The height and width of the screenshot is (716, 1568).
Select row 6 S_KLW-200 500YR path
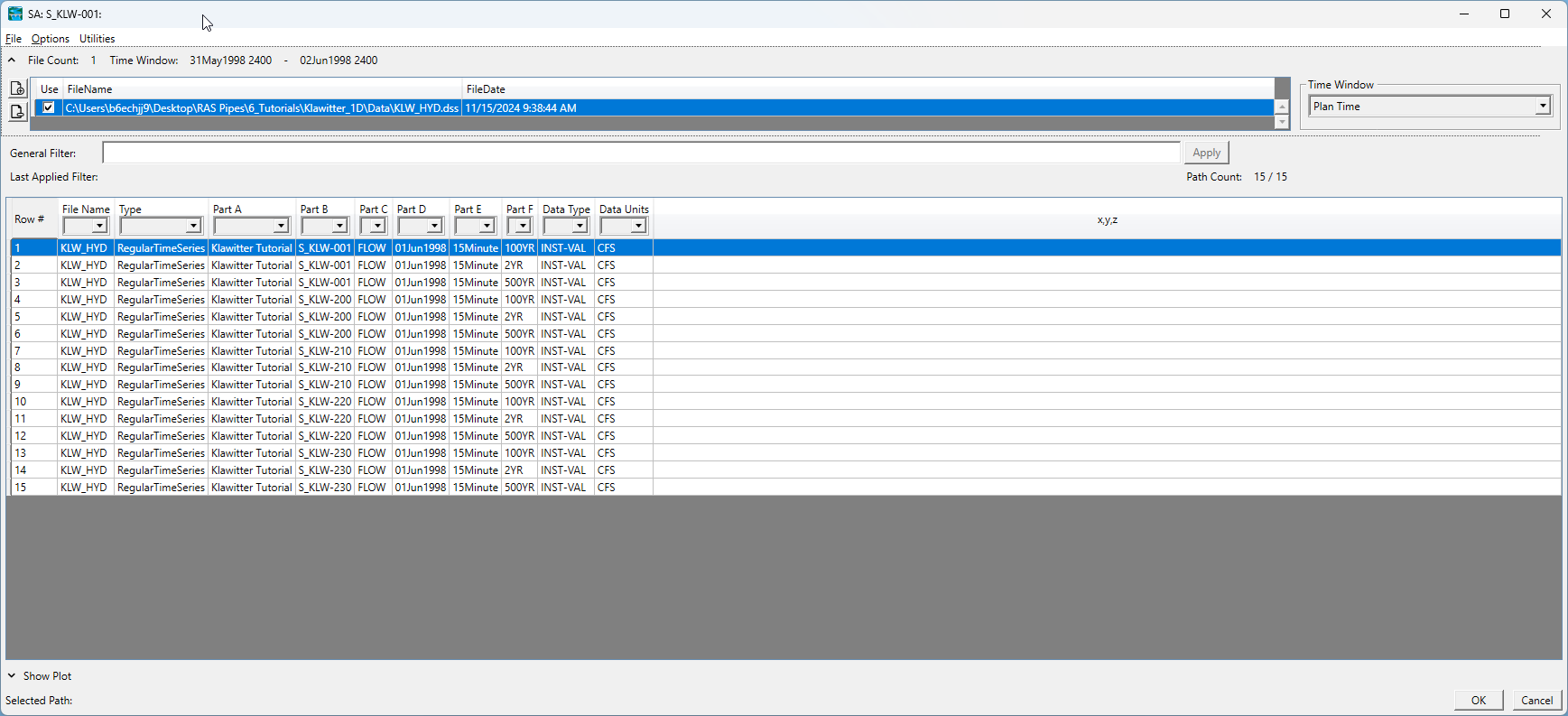pyautogui.click(x=325, y=334)
